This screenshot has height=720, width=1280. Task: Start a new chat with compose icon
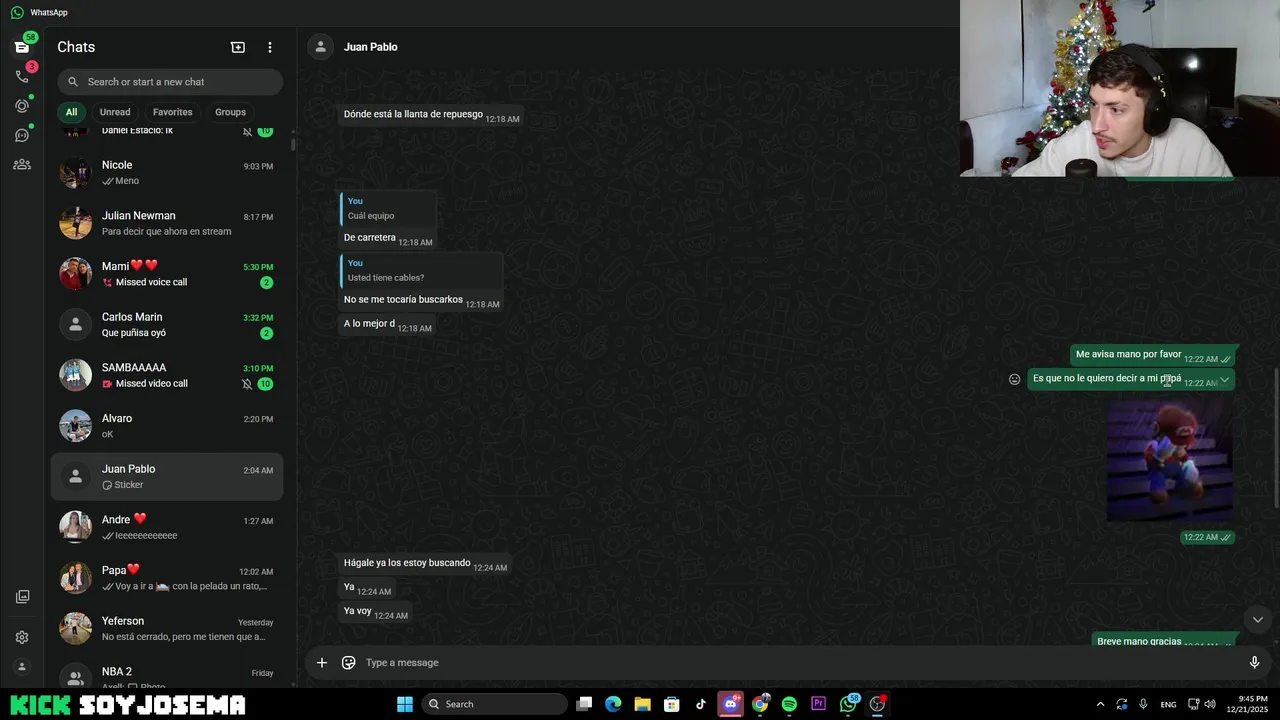click(x=238, y=47)
